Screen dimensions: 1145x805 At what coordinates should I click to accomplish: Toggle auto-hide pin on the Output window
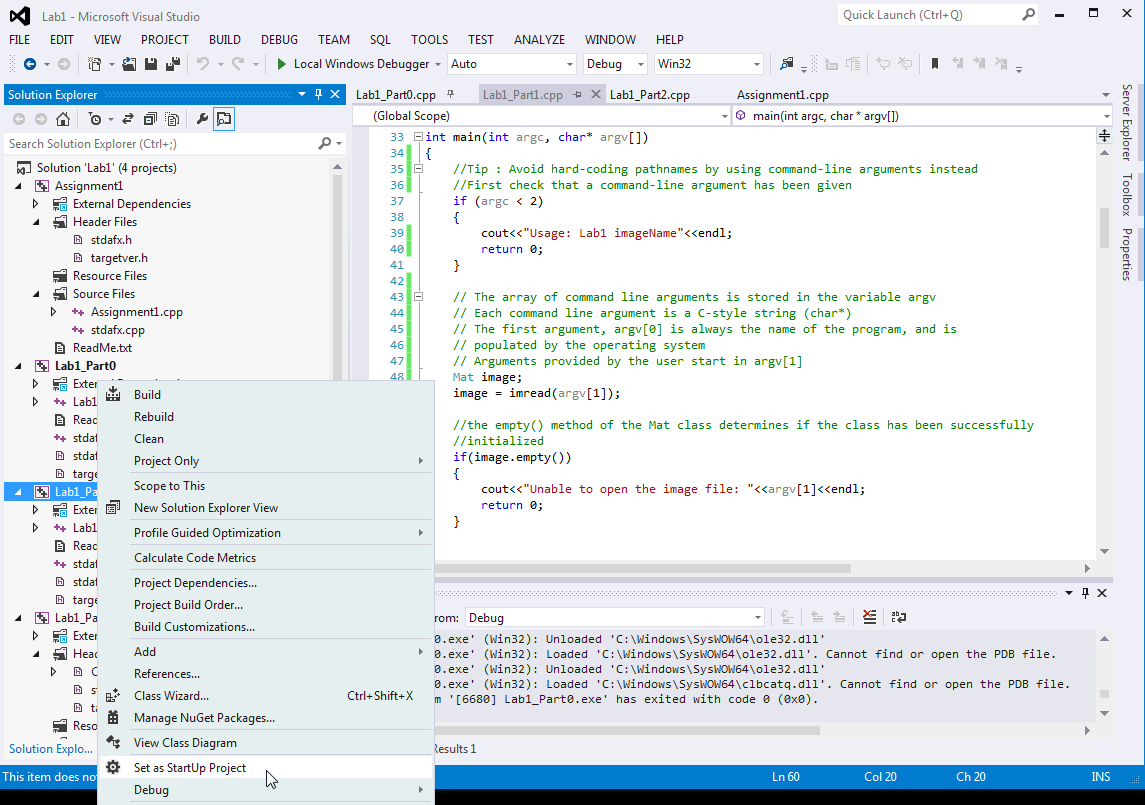1084,593
